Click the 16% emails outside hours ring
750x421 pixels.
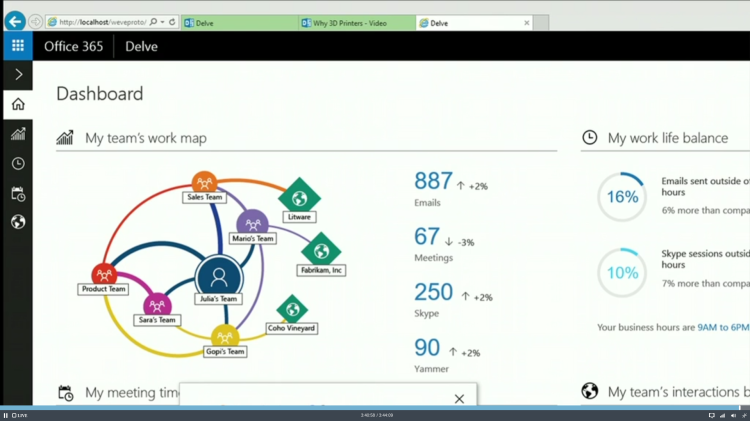622,197
